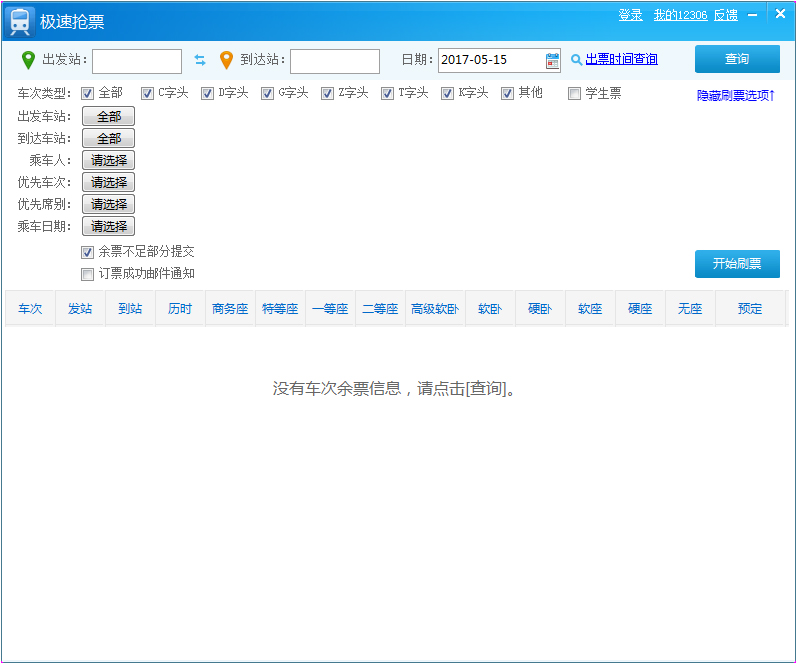Open 乘车人 请选择 selector
Viewport: 798px width, 665px height.
(x=108, y=160)
